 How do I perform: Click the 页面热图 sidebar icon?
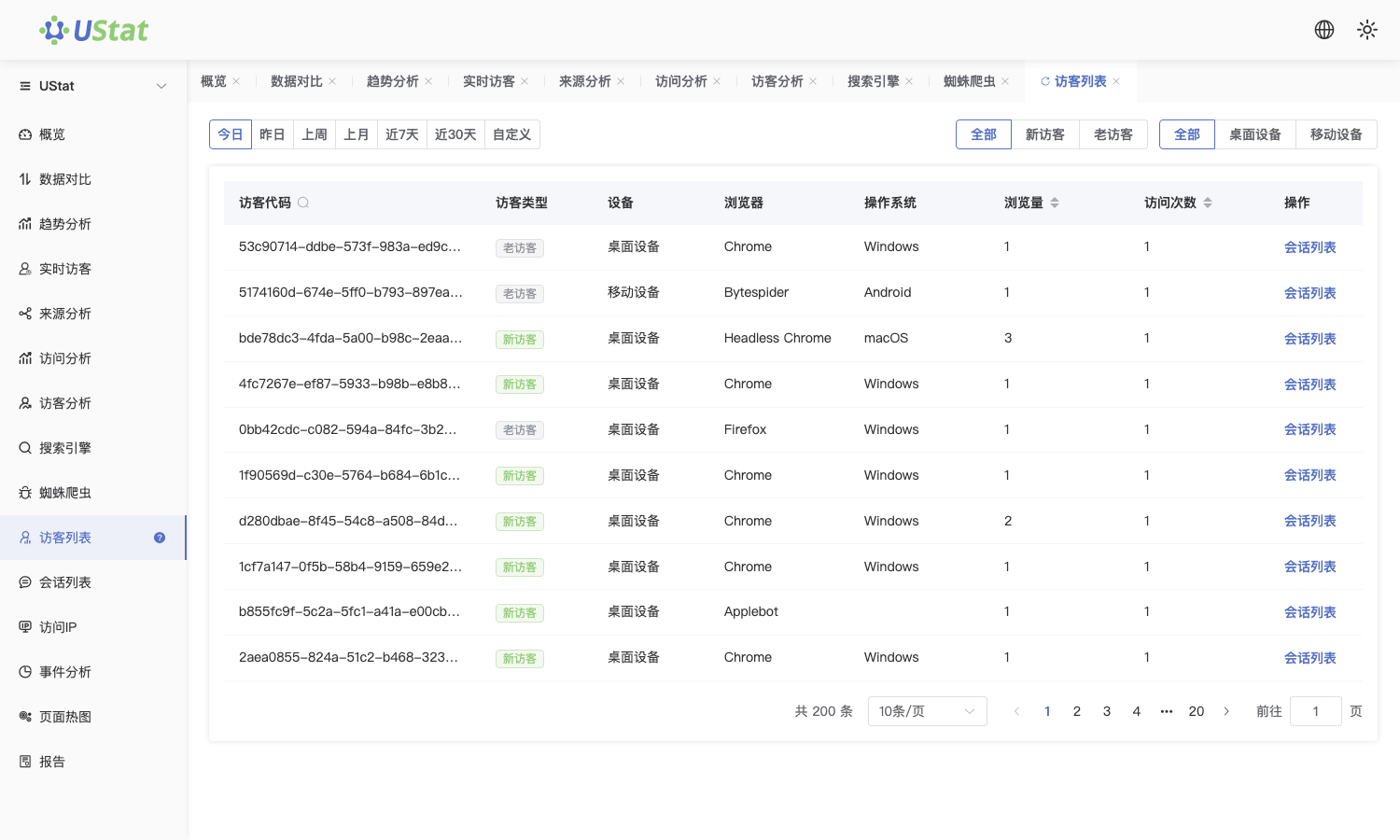pyautogui.click(x=25, y=717)
